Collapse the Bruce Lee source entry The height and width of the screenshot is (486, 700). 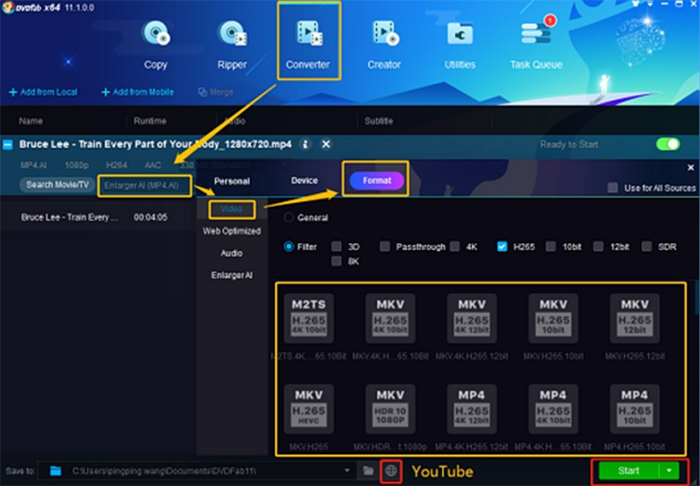[8, 145]
